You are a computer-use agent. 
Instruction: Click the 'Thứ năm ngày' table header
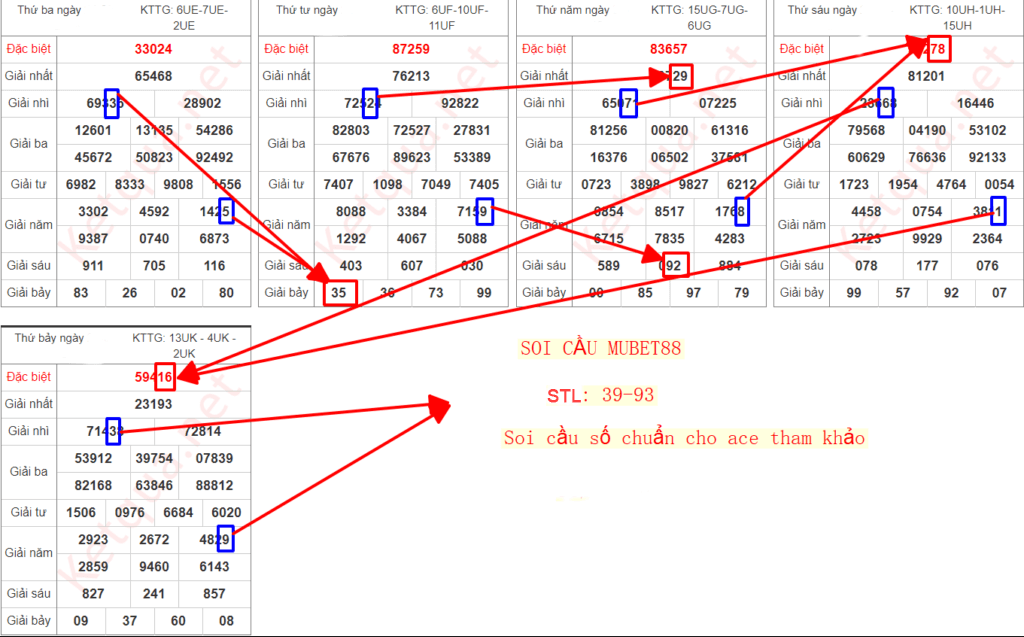(572, 10)
